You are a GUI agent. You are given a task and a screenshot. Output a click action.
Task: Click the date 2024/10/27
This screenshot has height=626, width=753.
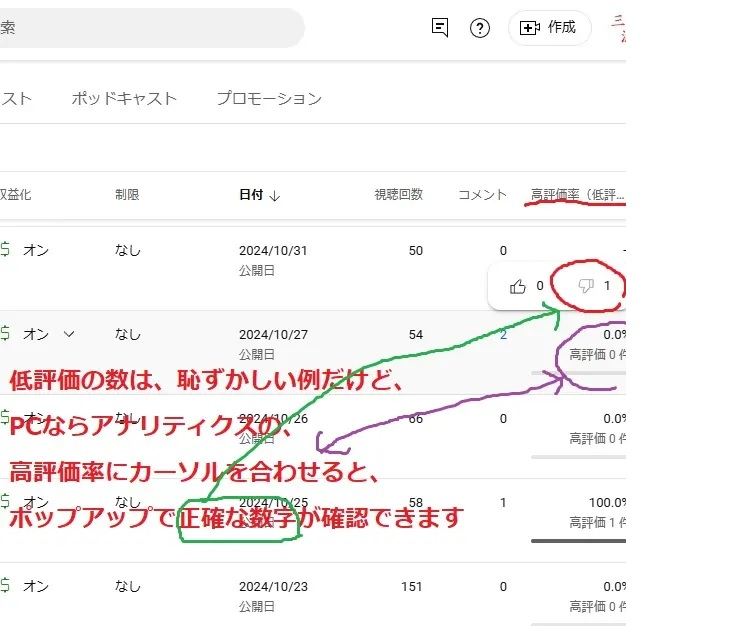(273, 335)
